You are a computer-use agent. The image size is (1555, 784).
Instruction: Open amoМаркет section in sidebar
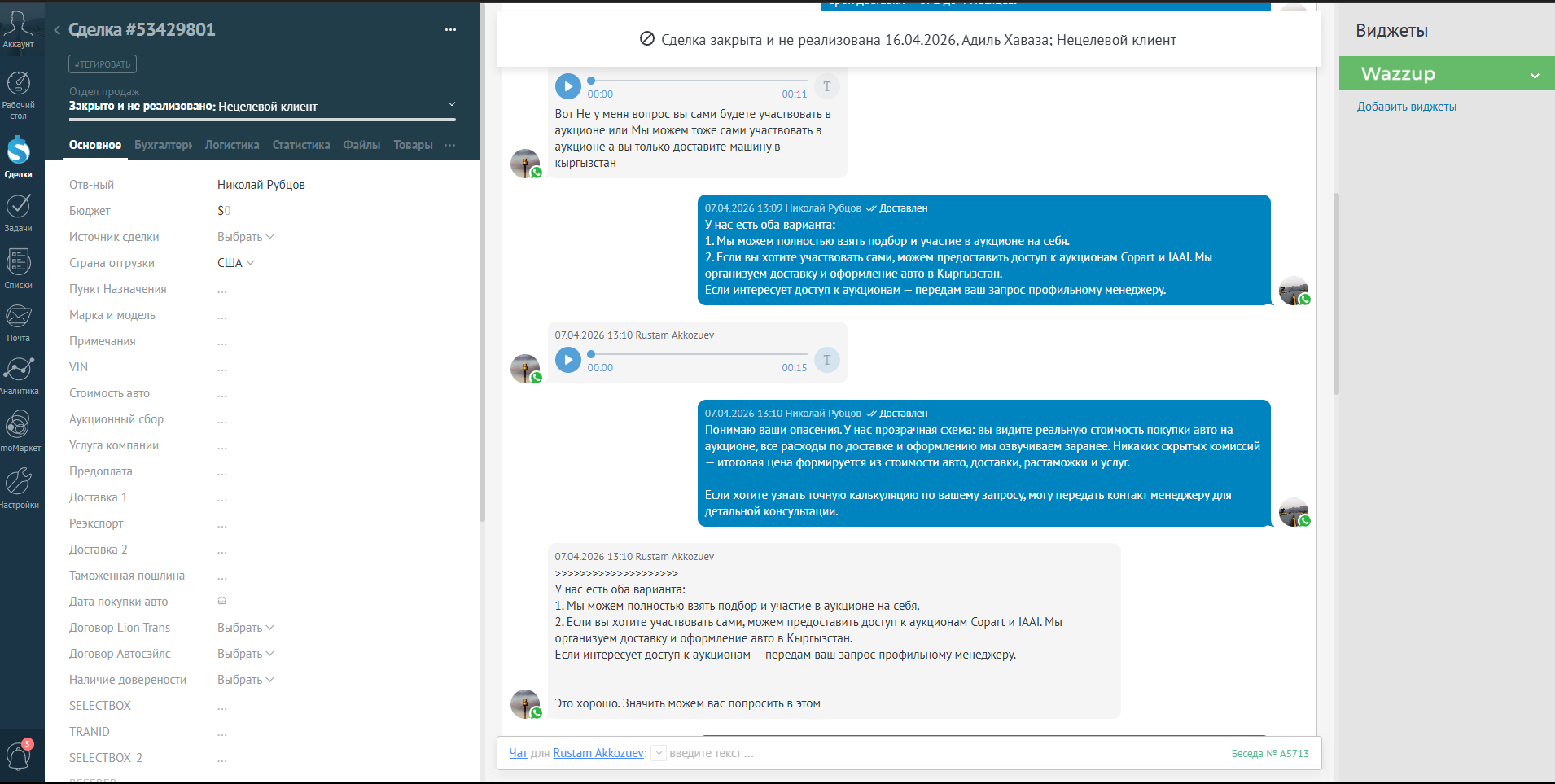pyautogui.click(x=20, y=431)
